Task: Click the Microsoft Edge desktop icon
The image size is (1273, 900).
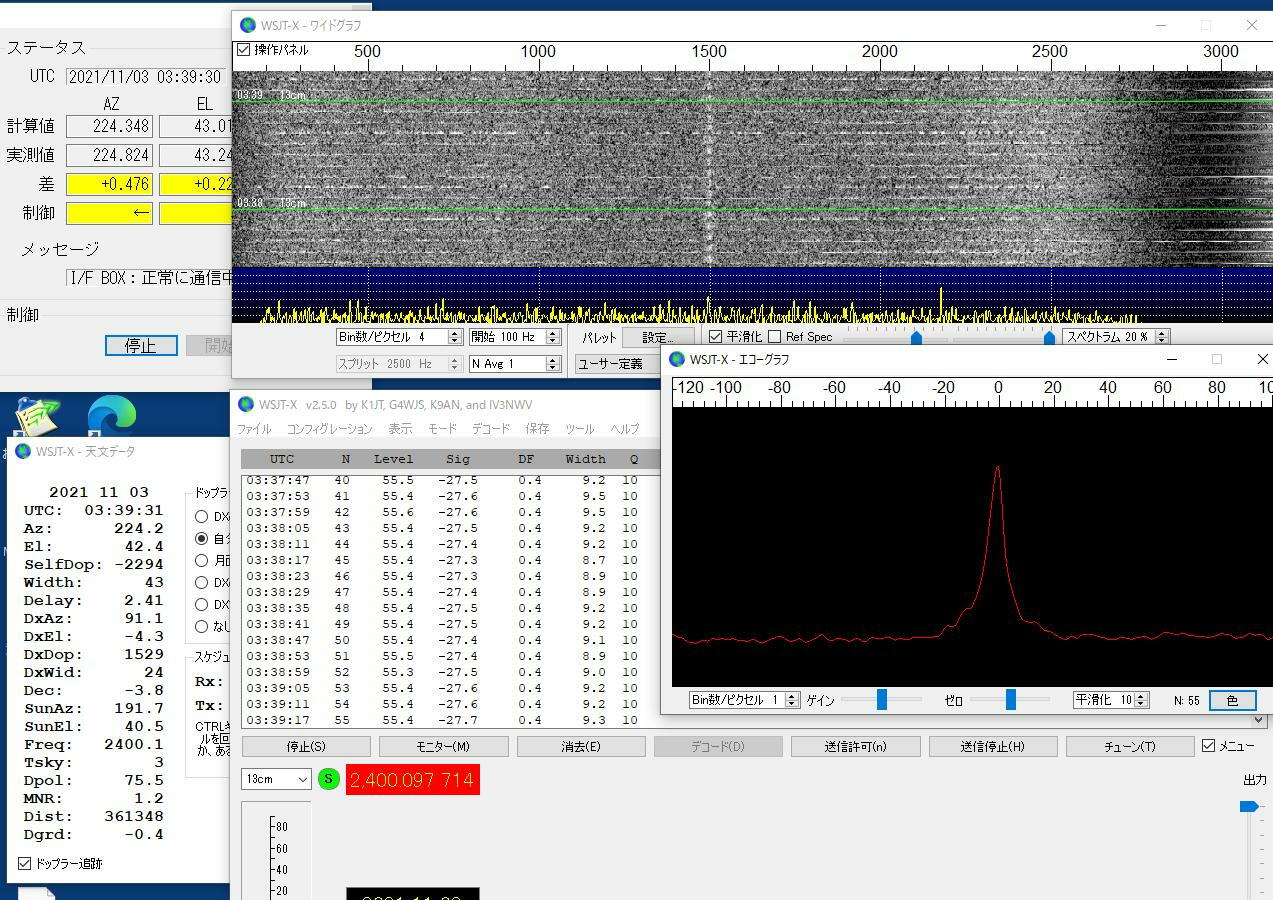Action: (111, 416)
